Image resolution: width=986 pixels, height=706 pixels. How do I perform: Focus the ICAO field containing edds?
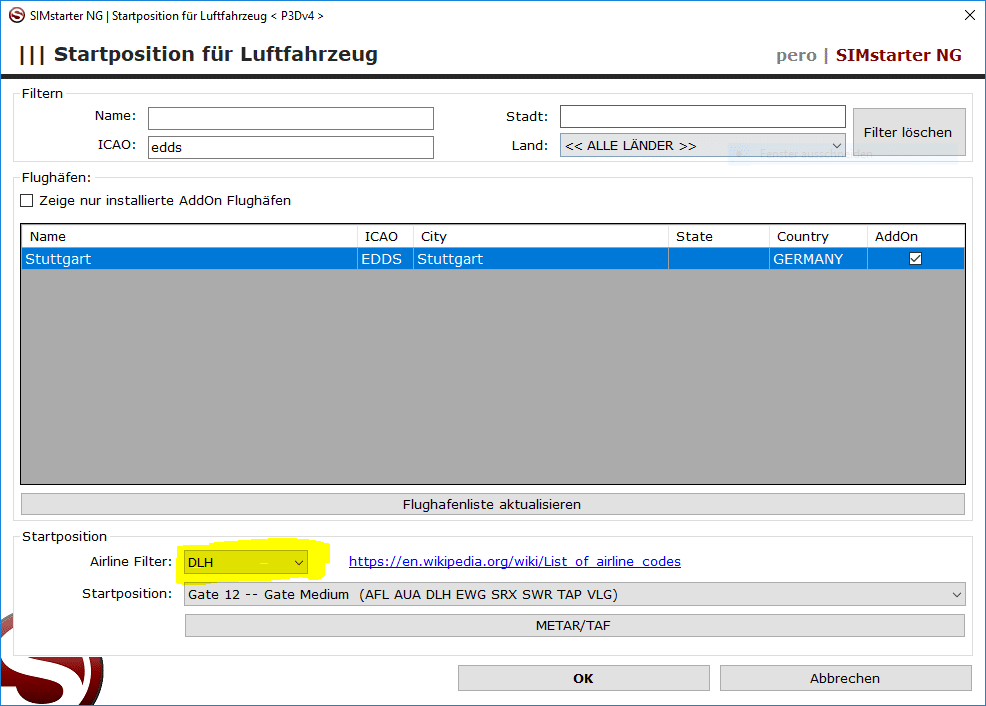coord(290,147)
